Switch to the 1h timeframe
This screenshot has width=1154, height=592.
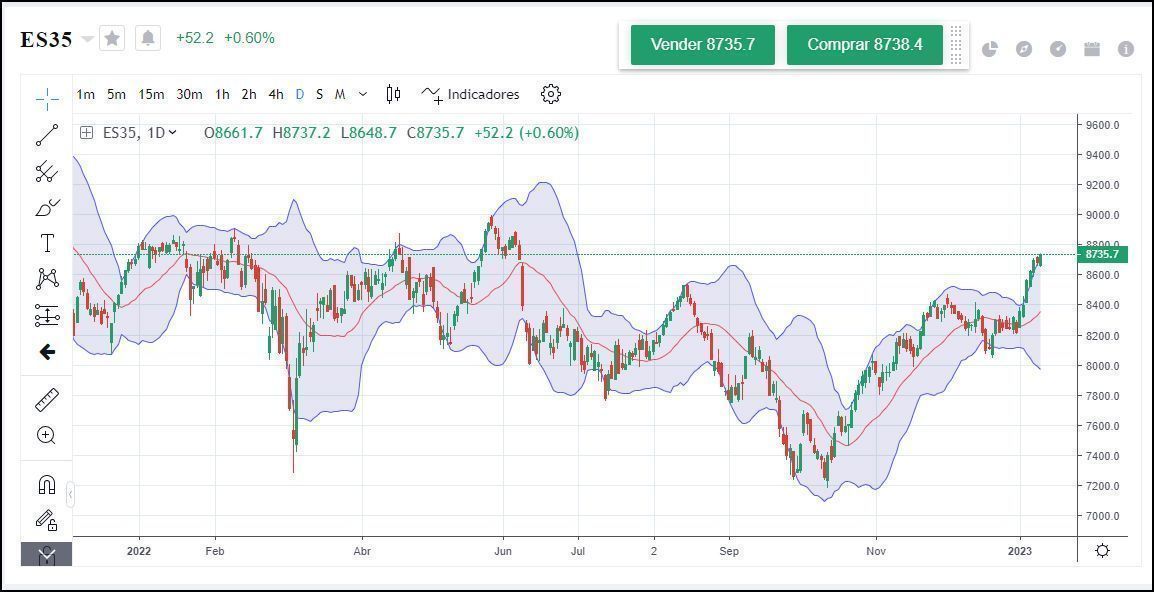222,94
